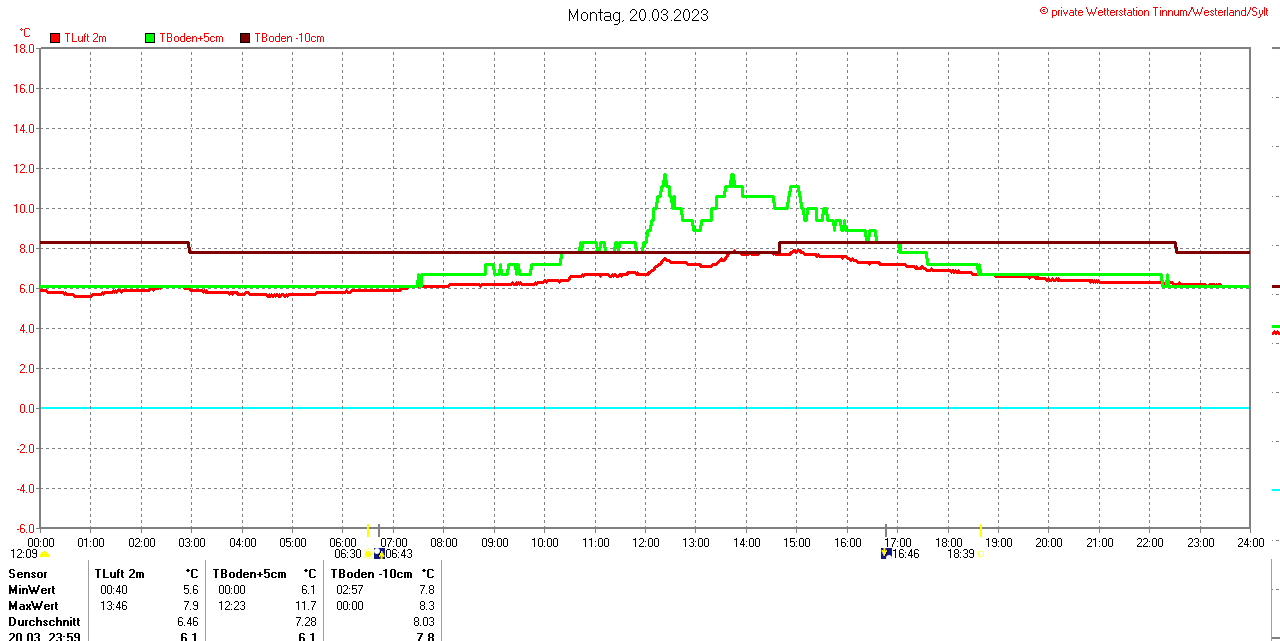1280x641 pixels.
Task: Click the dark red TBoden -10cm legend swatch
Action: pos(245,38)
